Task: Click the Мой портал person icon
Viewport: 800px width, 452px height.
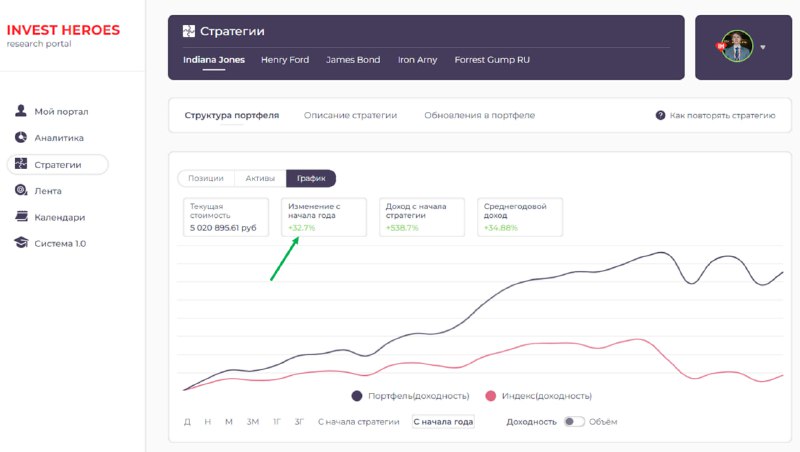Action: [x=21, y=111]
